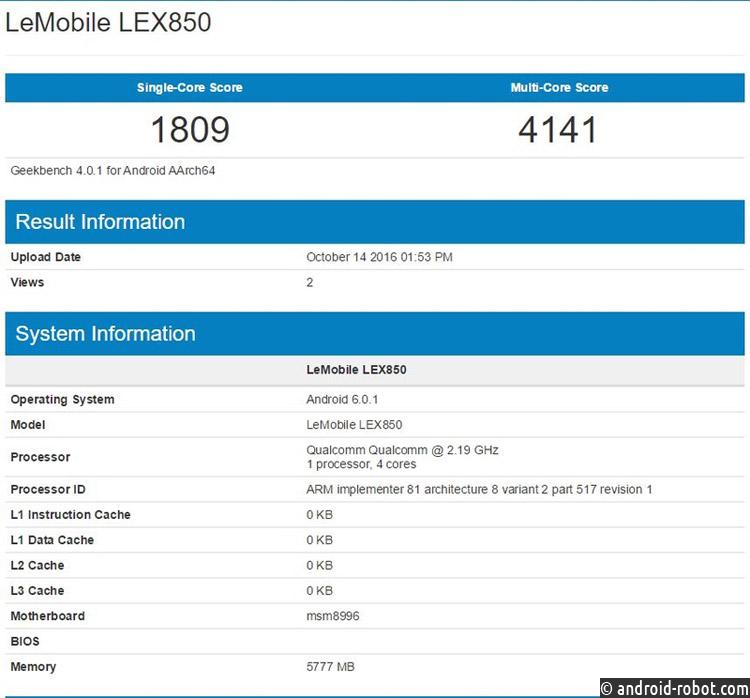Click the Operating System label
Image resolution: width=750 pixels, height=698 pixels.
coord(62,399)
